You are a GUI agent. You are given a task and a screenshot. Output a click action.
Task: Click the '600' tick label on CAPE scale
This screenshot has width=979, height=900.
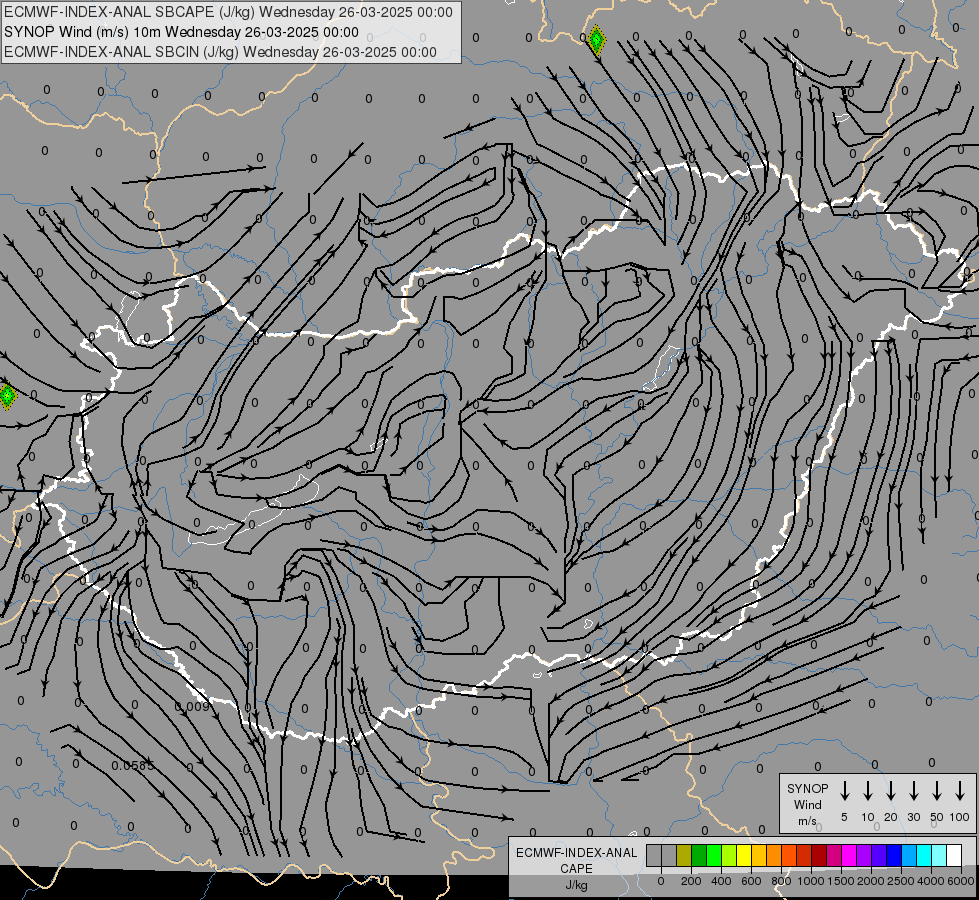coord(751,881)
